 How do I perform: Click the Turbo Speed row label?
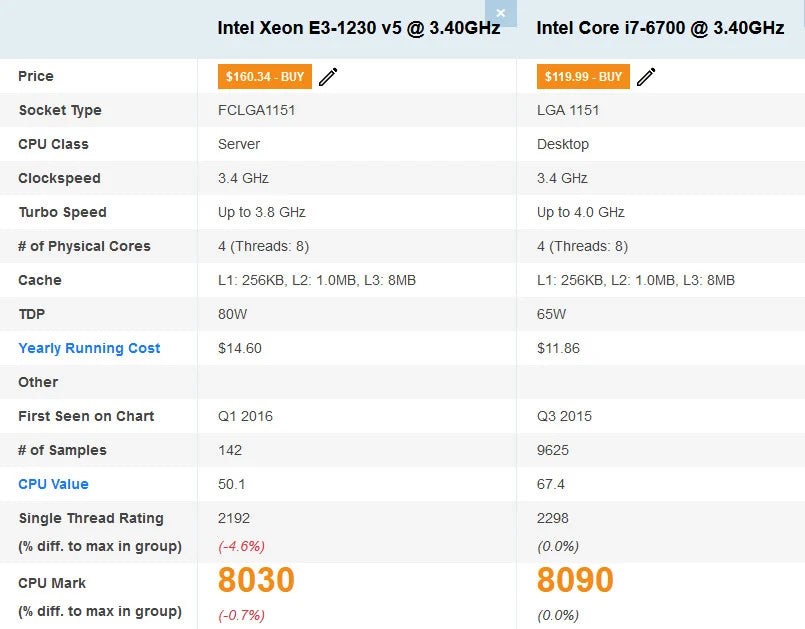click(63, 212)
